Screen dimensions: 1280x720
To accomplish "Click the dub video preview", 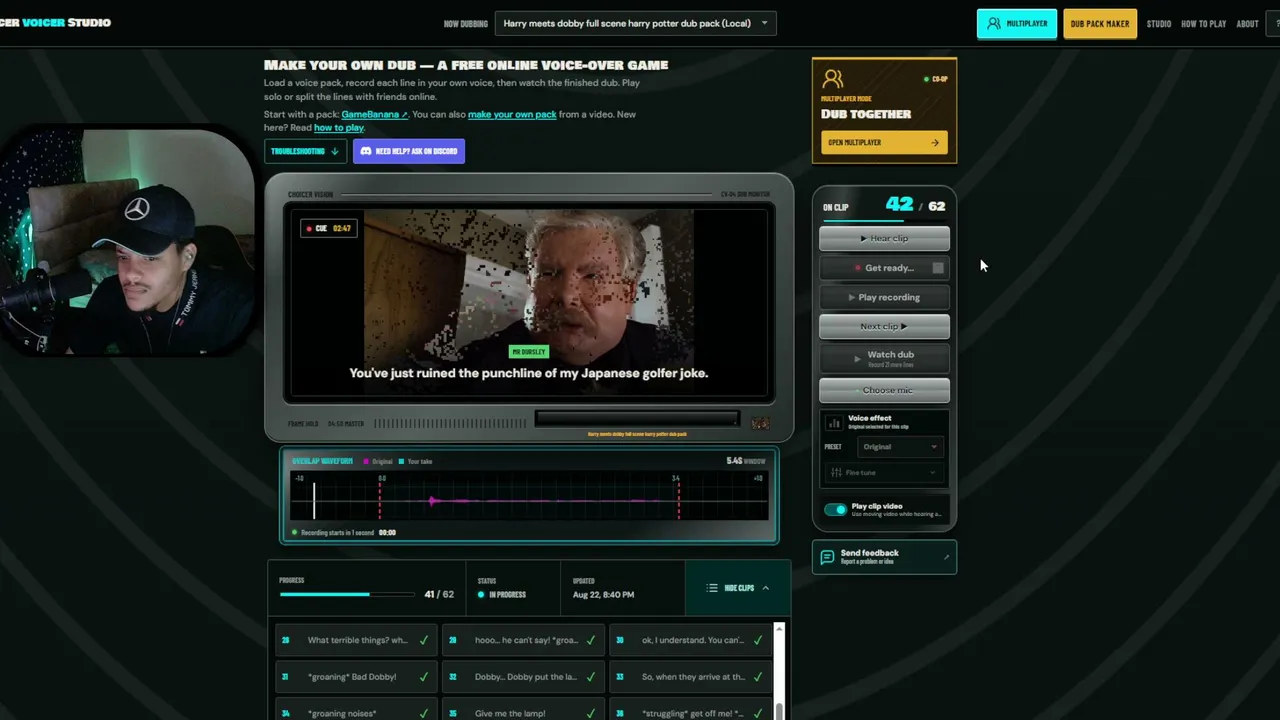I will coord(529,303).
